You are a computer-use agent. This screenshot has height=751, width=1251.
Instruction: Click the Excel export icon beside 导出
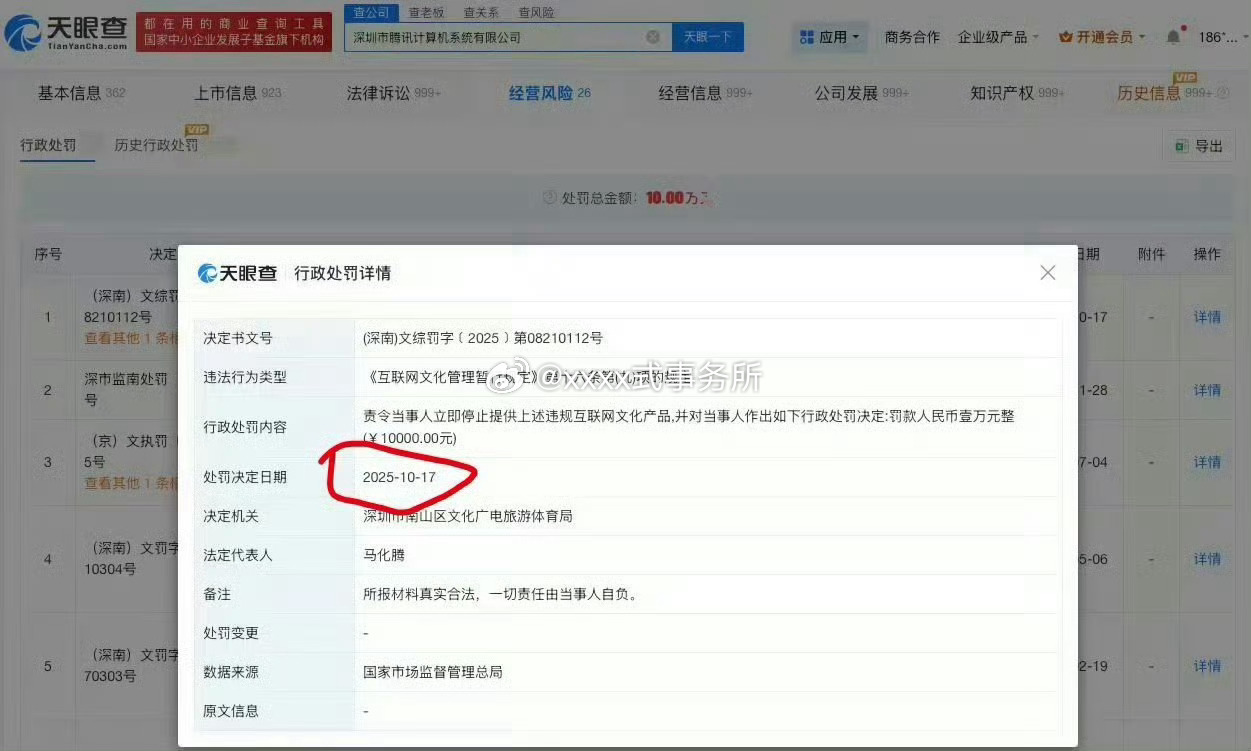[1181, 145]
